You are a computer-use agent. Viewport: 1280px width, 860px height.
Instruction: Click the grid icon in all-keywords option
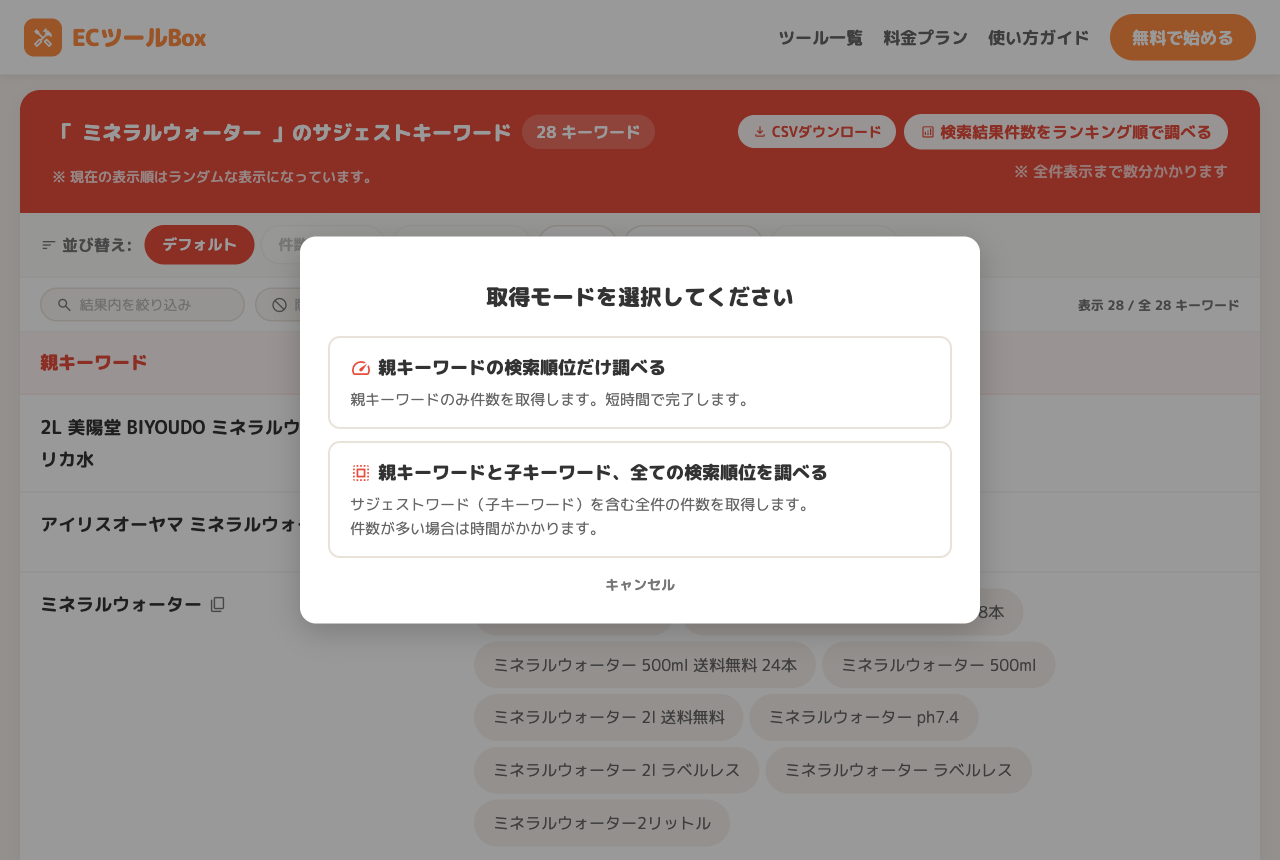(361, 473)
